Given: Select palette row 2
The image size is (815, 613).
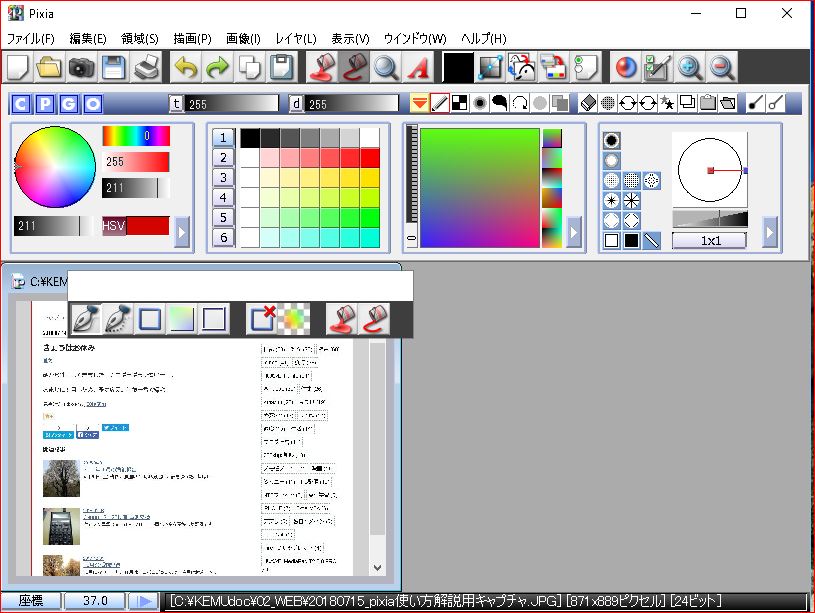Looking at the screenshot, I should [224, 158].
